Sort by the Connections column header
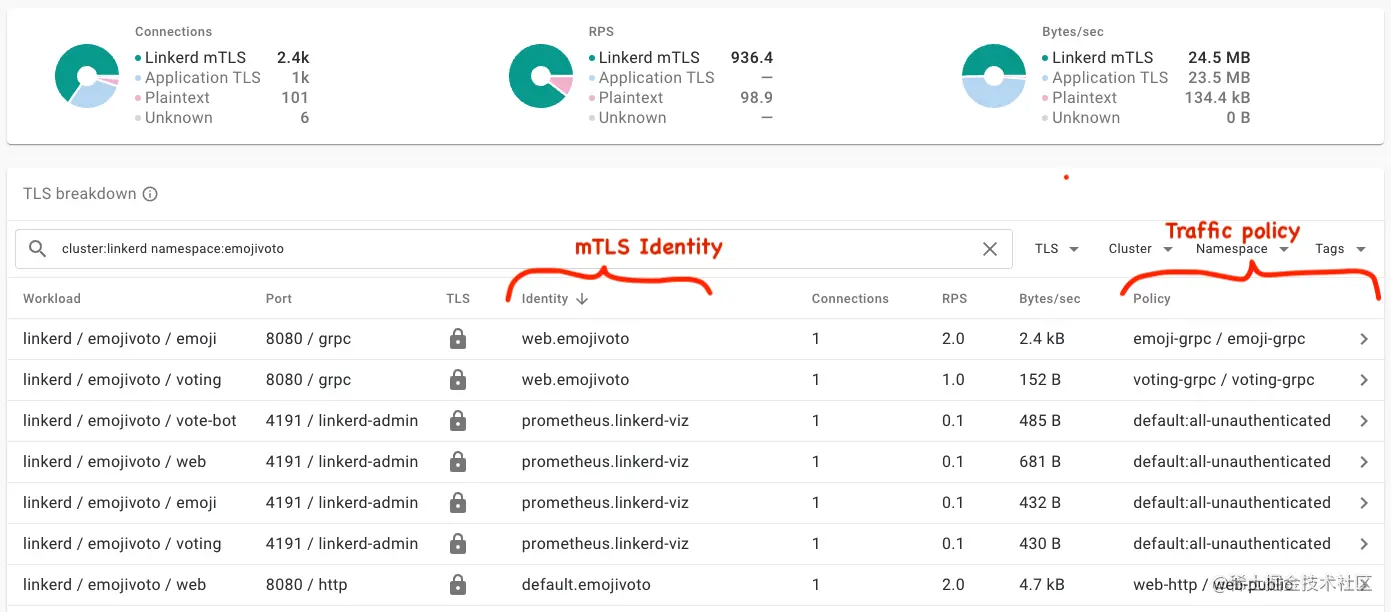Viewport: 1391px width, 612px height. pos(850,299)
